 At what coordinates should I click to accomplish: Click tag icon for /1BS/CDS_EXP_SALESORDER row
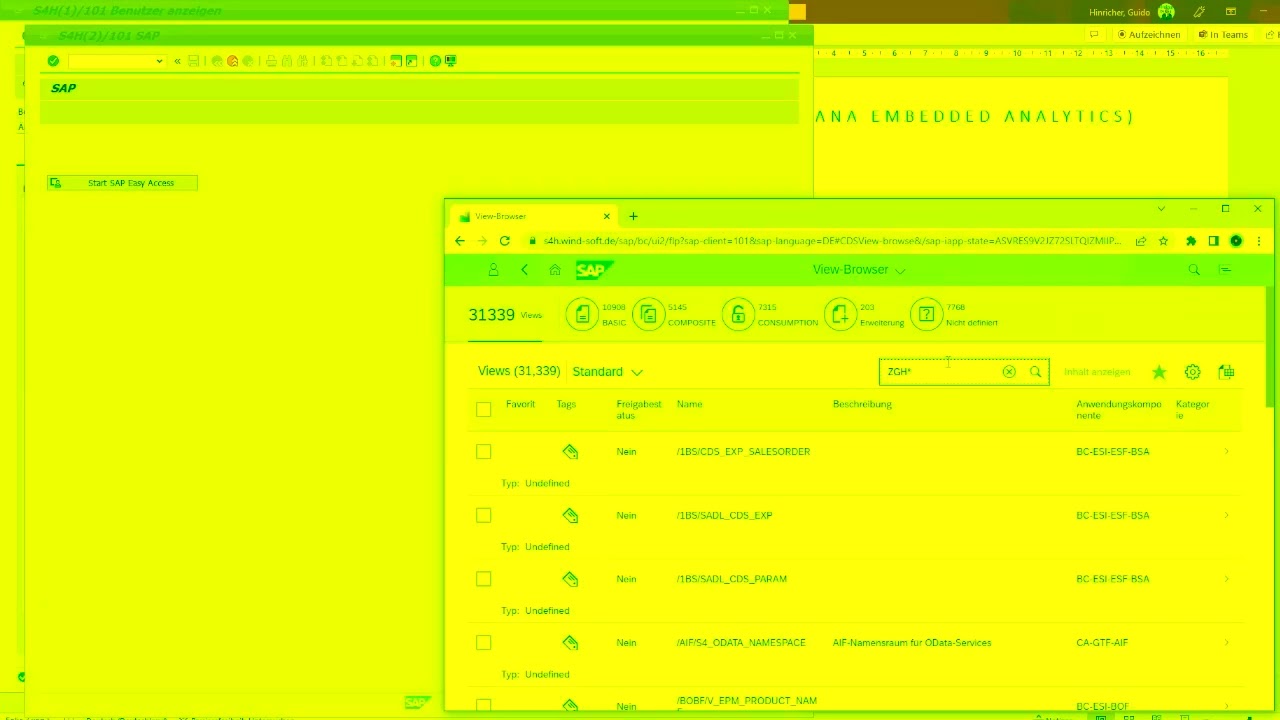570,452
